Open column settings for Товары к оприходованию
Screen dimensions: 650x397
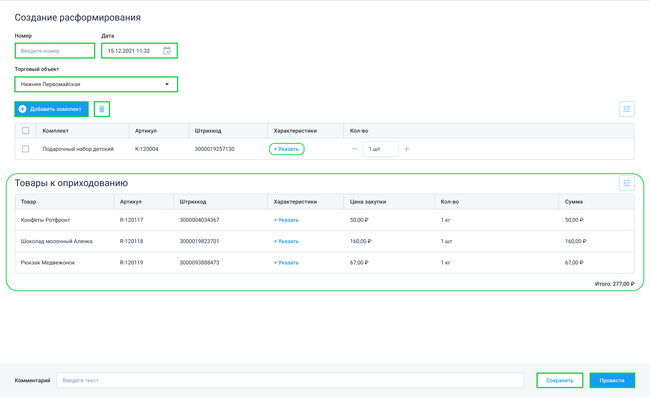point(626,183)
